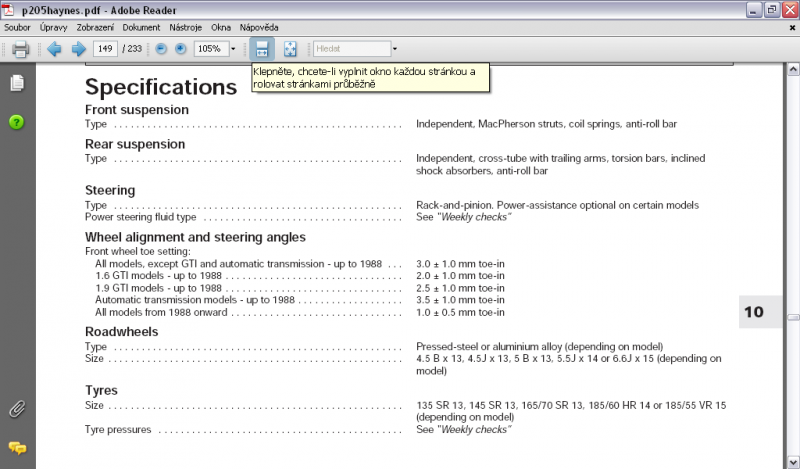Open the Zobrazení menu
Viewport: 800px width, 469px height.
click(96, 27)
